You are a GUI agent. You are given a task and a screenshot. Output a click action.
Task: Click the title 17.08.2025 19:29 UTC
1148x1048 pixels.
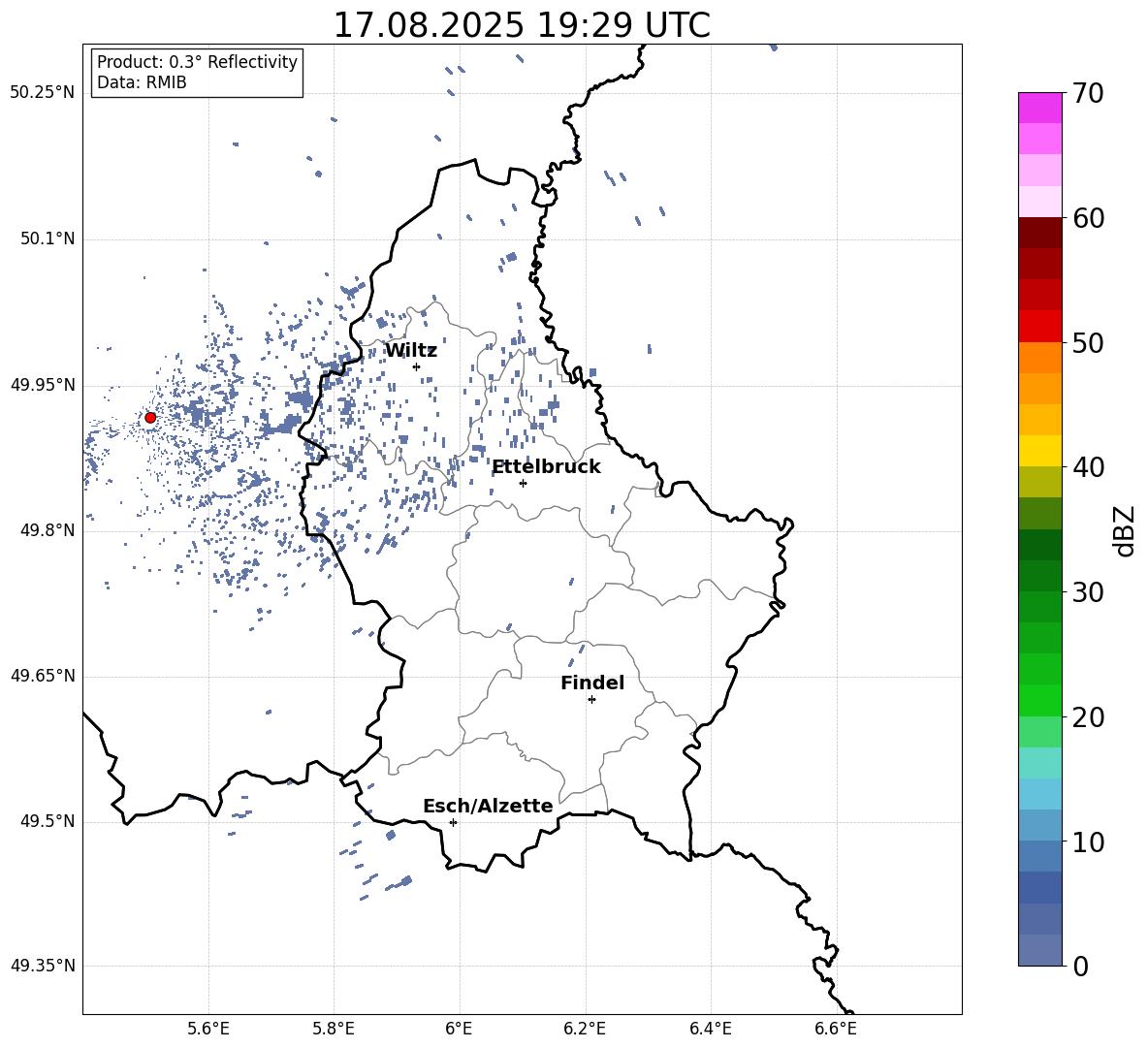point(522,25)
